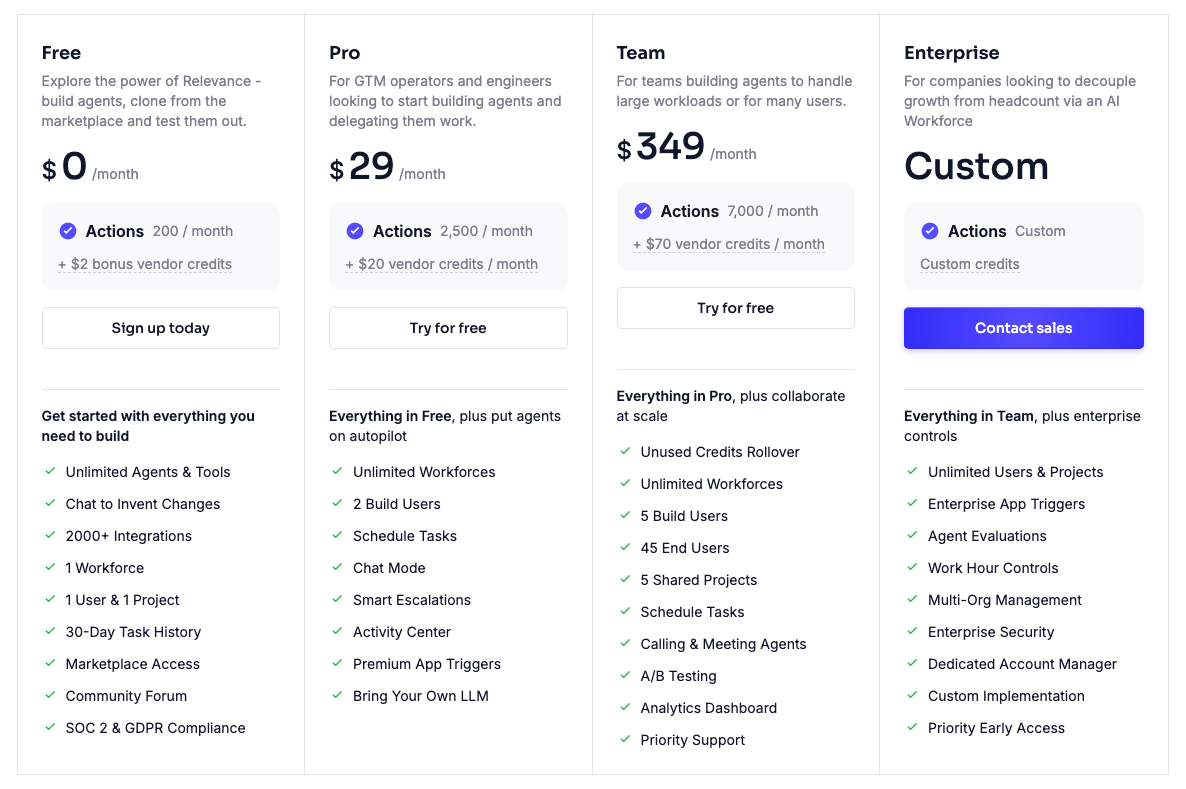Screen dimensions: 1186x789
Task: Click the Team plan Actions checkmark badge
Action: pos(643,211)
